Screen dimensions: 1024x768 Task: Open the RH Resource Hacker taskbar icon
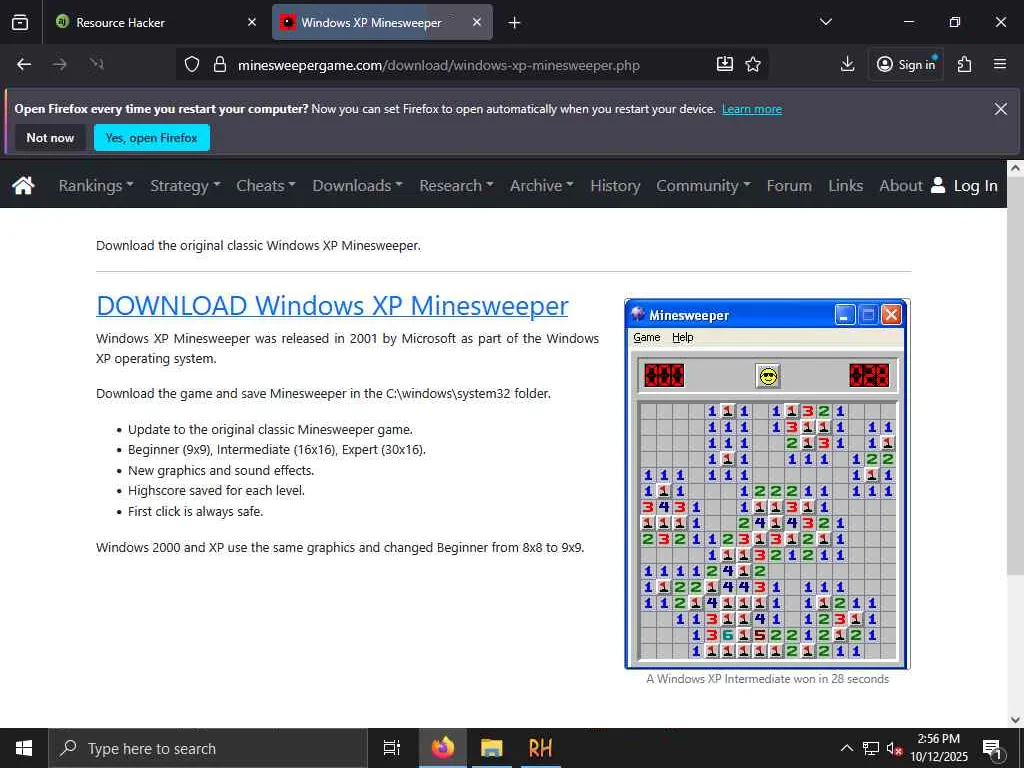[540, 748]
